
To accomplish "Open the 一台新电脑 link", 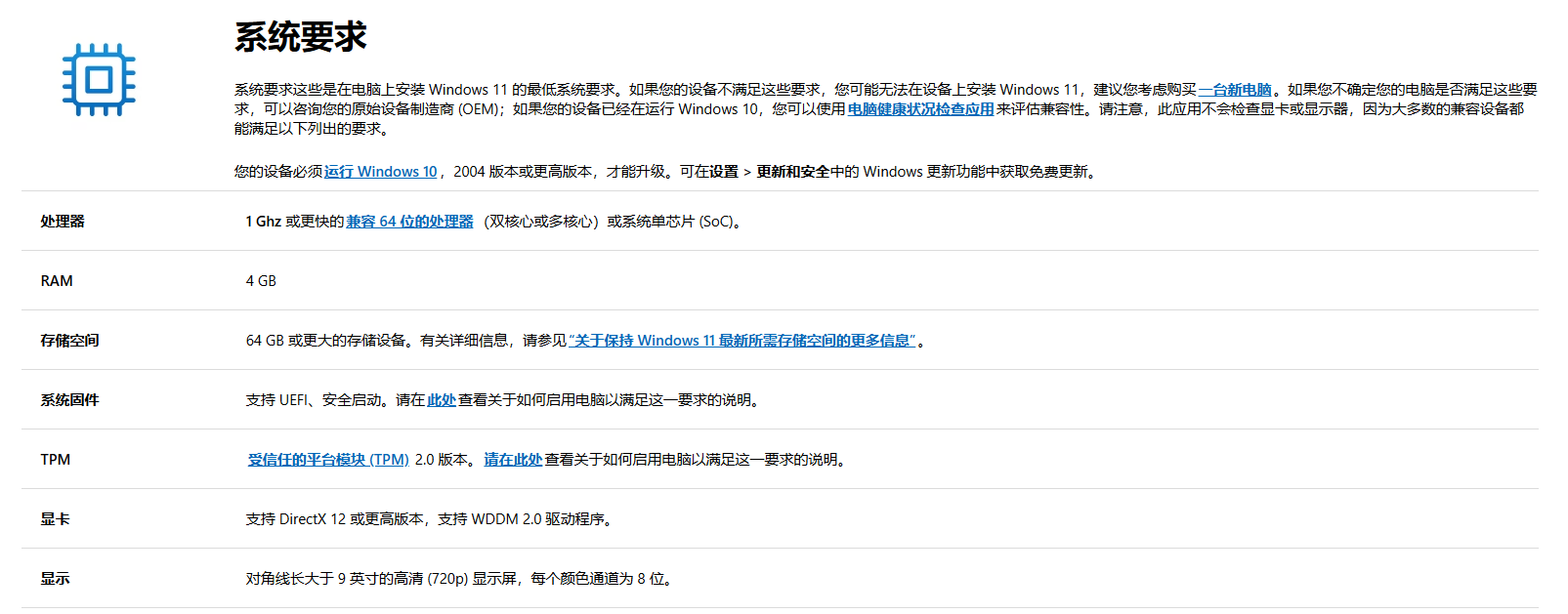I will point(1235,90).
